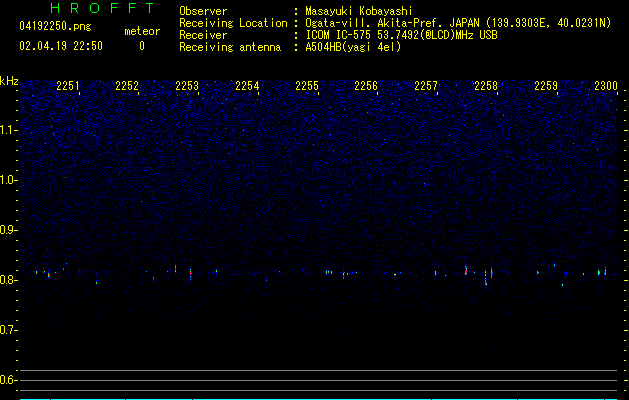This screenshot has height=400, width=629.
Task: Click the 2256 time axis marker
Action: click(x=366, y=86)
